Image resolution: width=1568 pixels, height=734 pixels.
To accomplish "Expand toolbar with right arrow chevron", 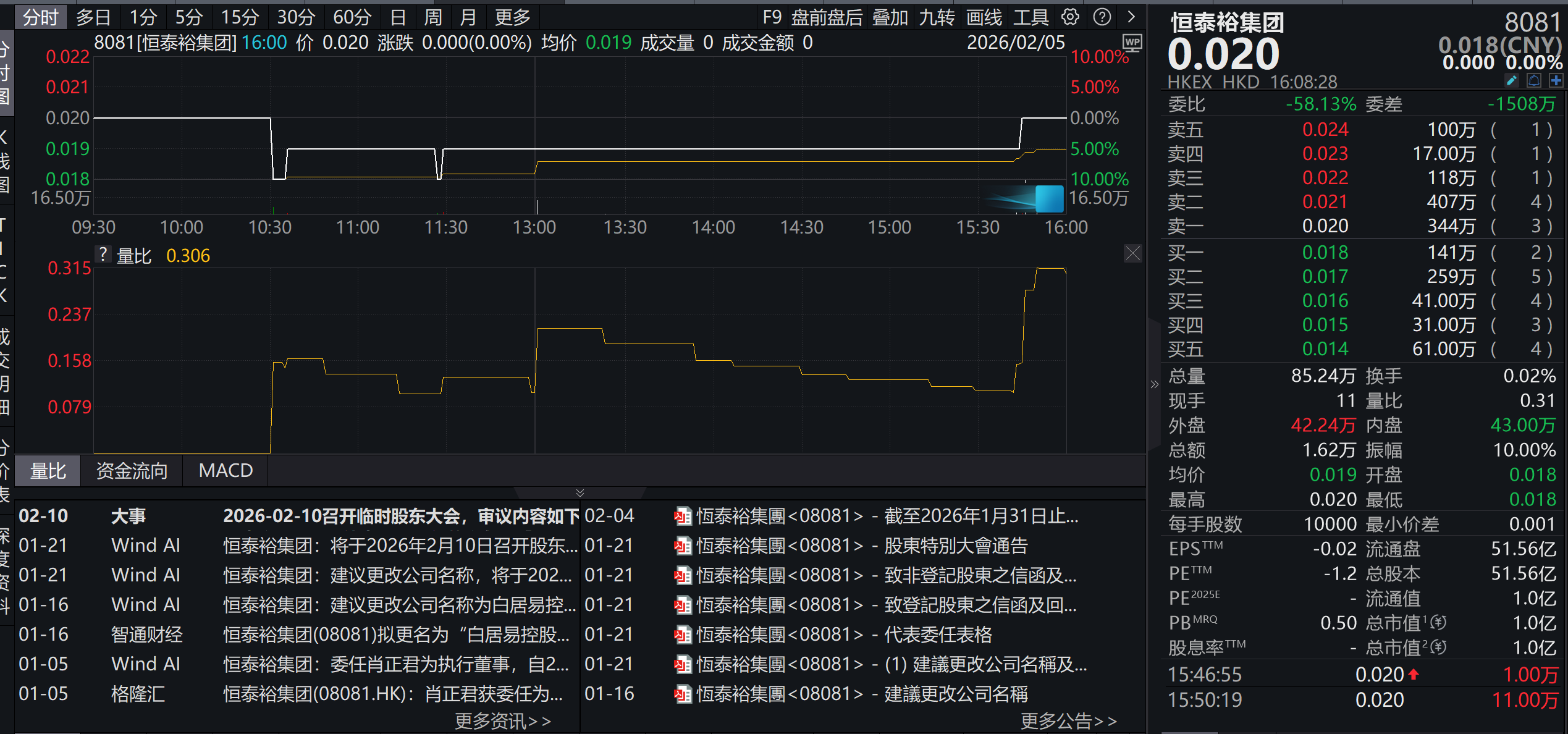I will coord(1131,17).
